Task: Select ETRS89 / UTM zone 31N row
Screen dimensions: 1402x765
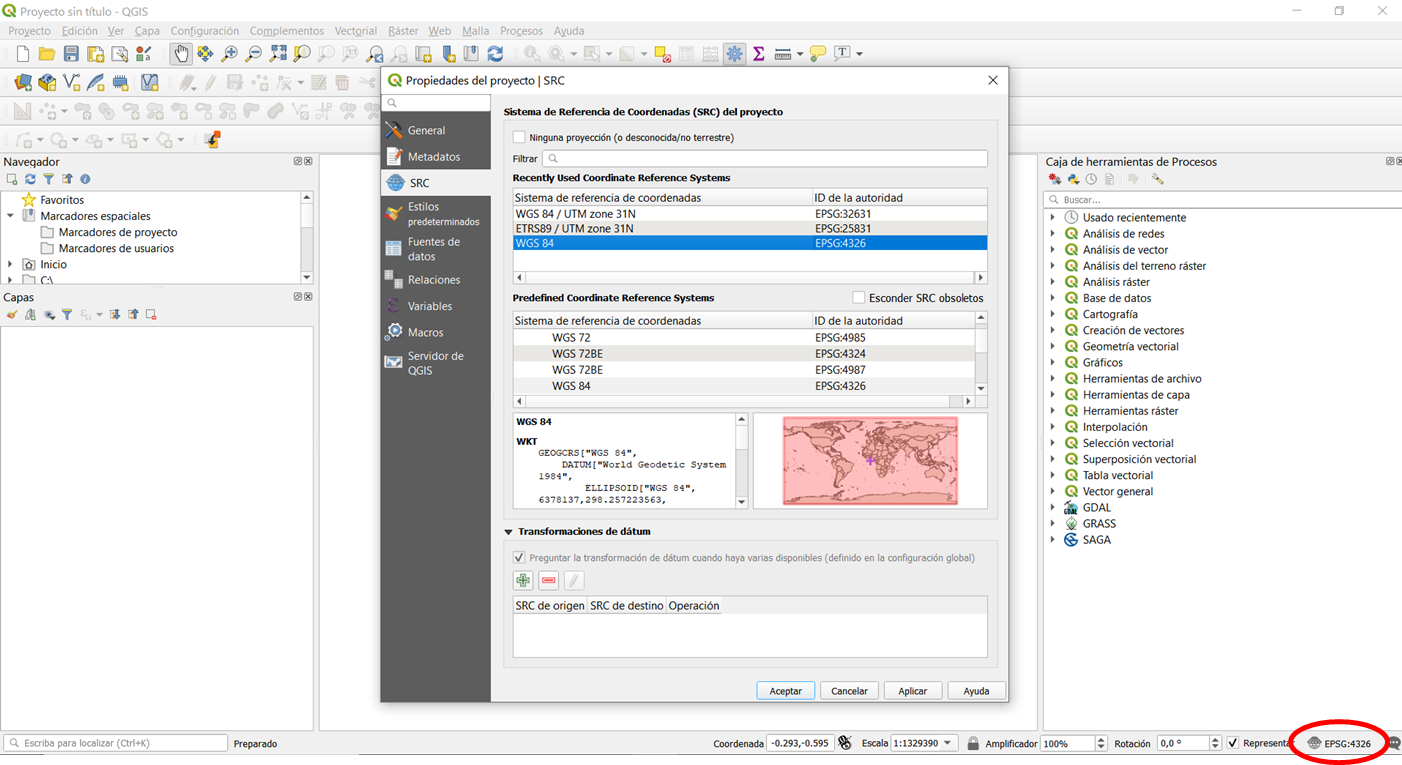Action: [x=750, y=229]
